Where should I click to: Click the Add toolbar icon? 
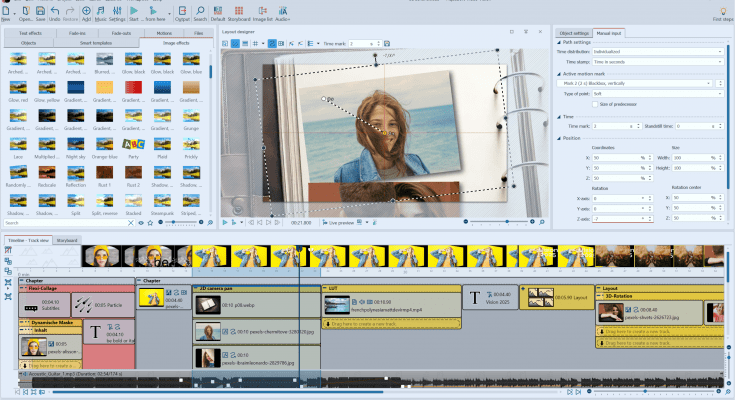coord(86,13)
